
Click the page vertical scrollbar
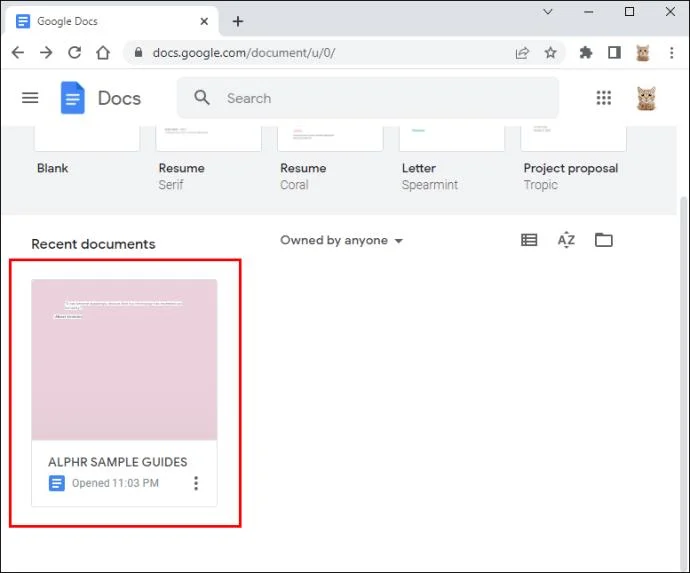(x=683, y=383)
